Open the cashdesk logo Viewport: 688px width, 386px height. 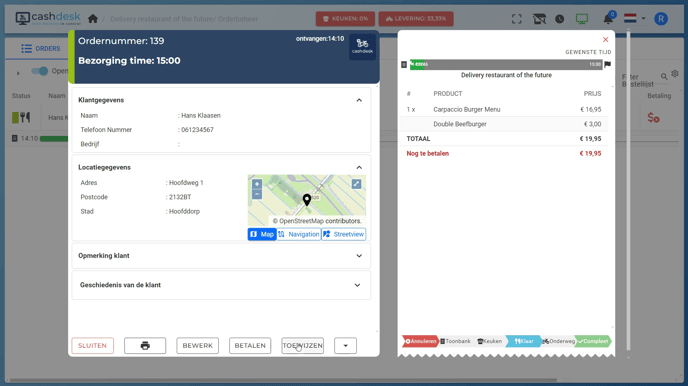[x=48, y=18]
